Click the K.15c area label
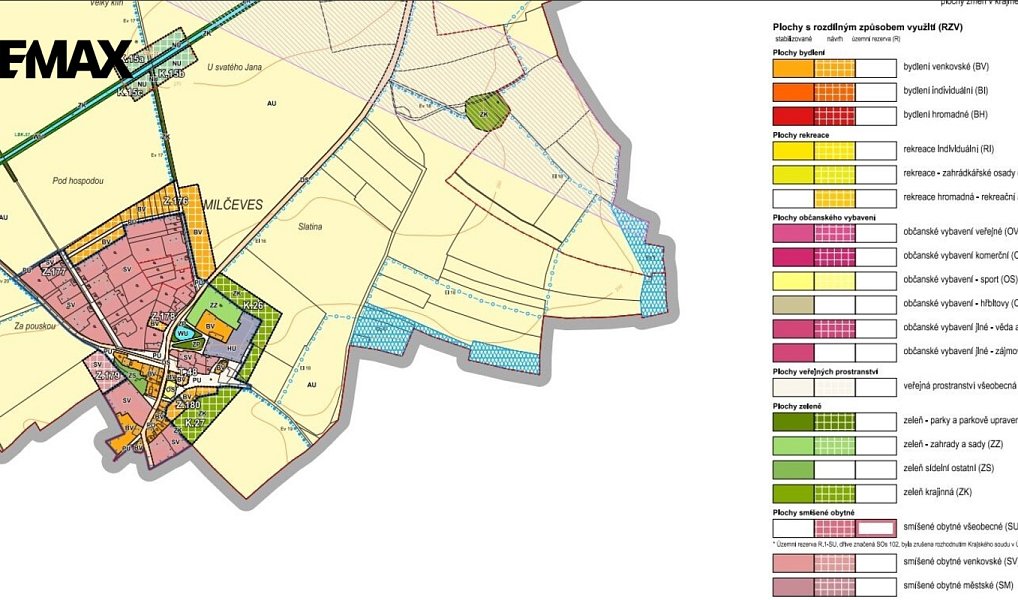Screen dimensions: 1018x600 point(129,93)
